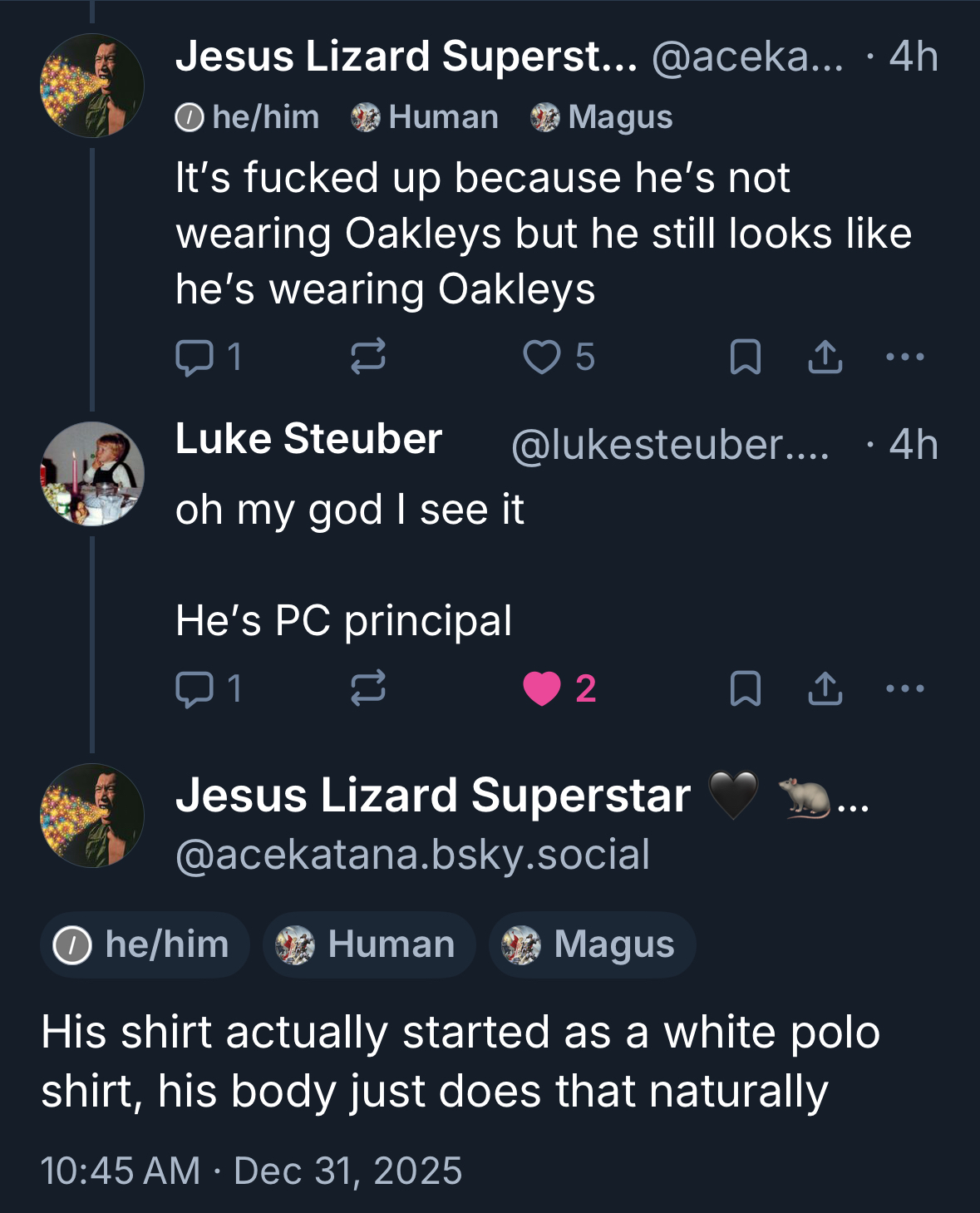
Task: Open more options on Luke's post
Action: (905, 688)
